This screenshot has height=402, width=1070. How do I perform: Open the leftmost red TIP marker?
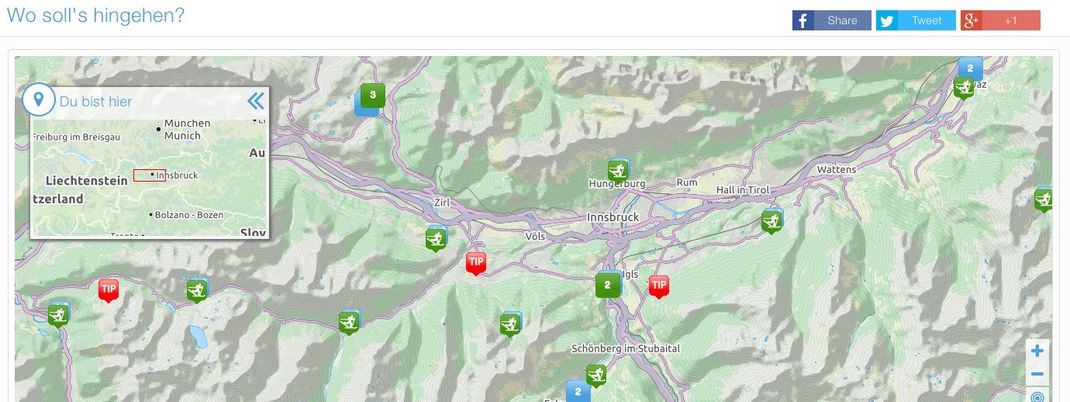109,289
